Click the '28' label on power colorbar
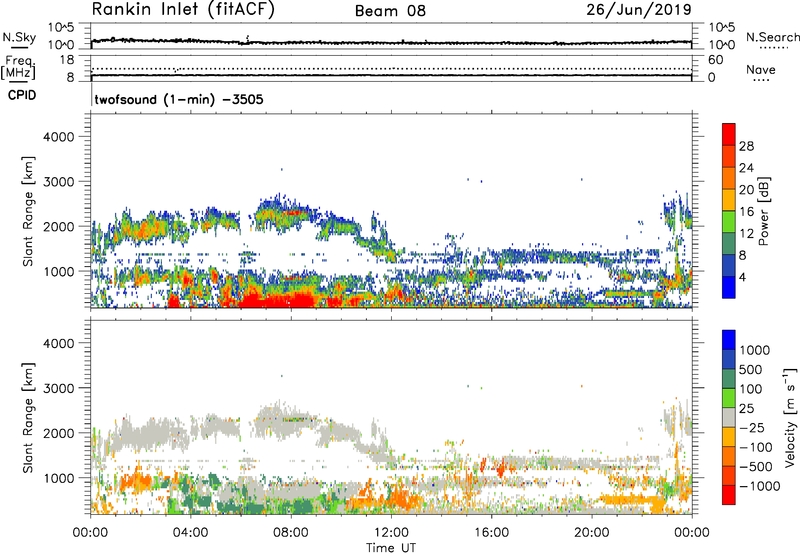The width and height of the screenshot is (800, 554). (746, 146)
